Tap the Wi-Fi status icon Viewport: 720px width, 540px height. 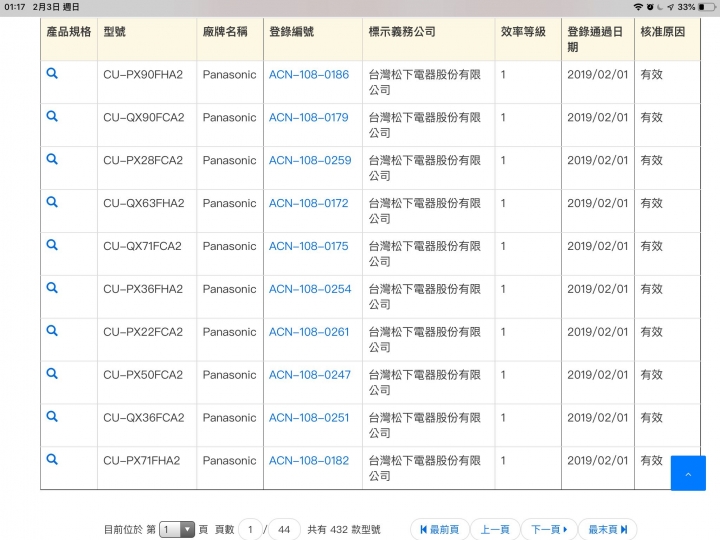point(638,7)
